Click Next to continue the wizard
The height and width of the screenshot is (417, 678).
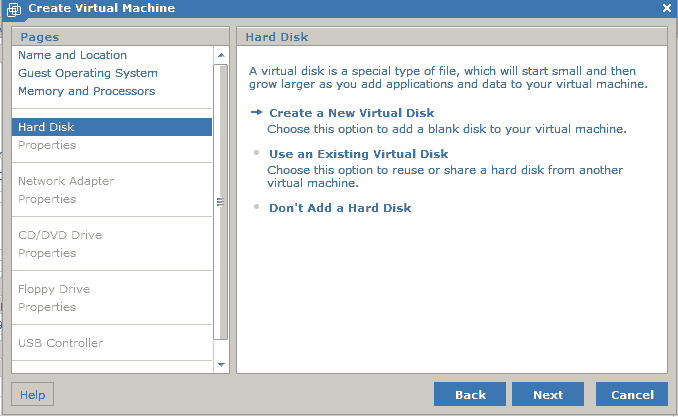click(548, 395)
